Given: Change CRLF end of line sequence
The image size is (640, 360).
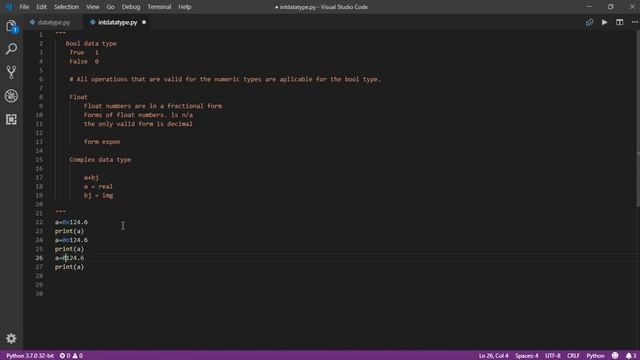Looking at the screenshot, I should point(573,356).
